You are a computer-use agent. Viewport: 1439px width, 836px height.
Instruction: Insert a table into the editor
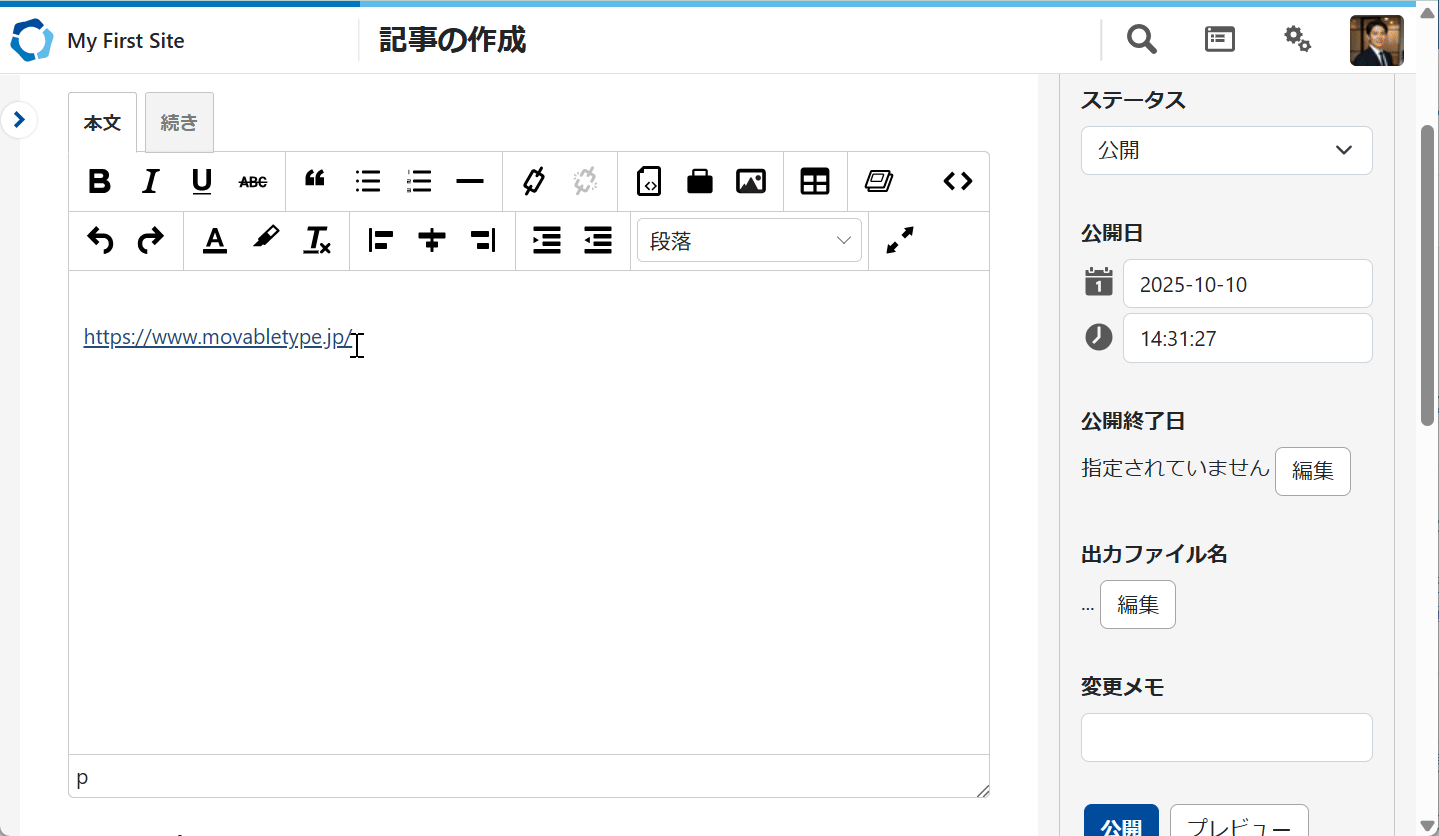coord(815,181)
